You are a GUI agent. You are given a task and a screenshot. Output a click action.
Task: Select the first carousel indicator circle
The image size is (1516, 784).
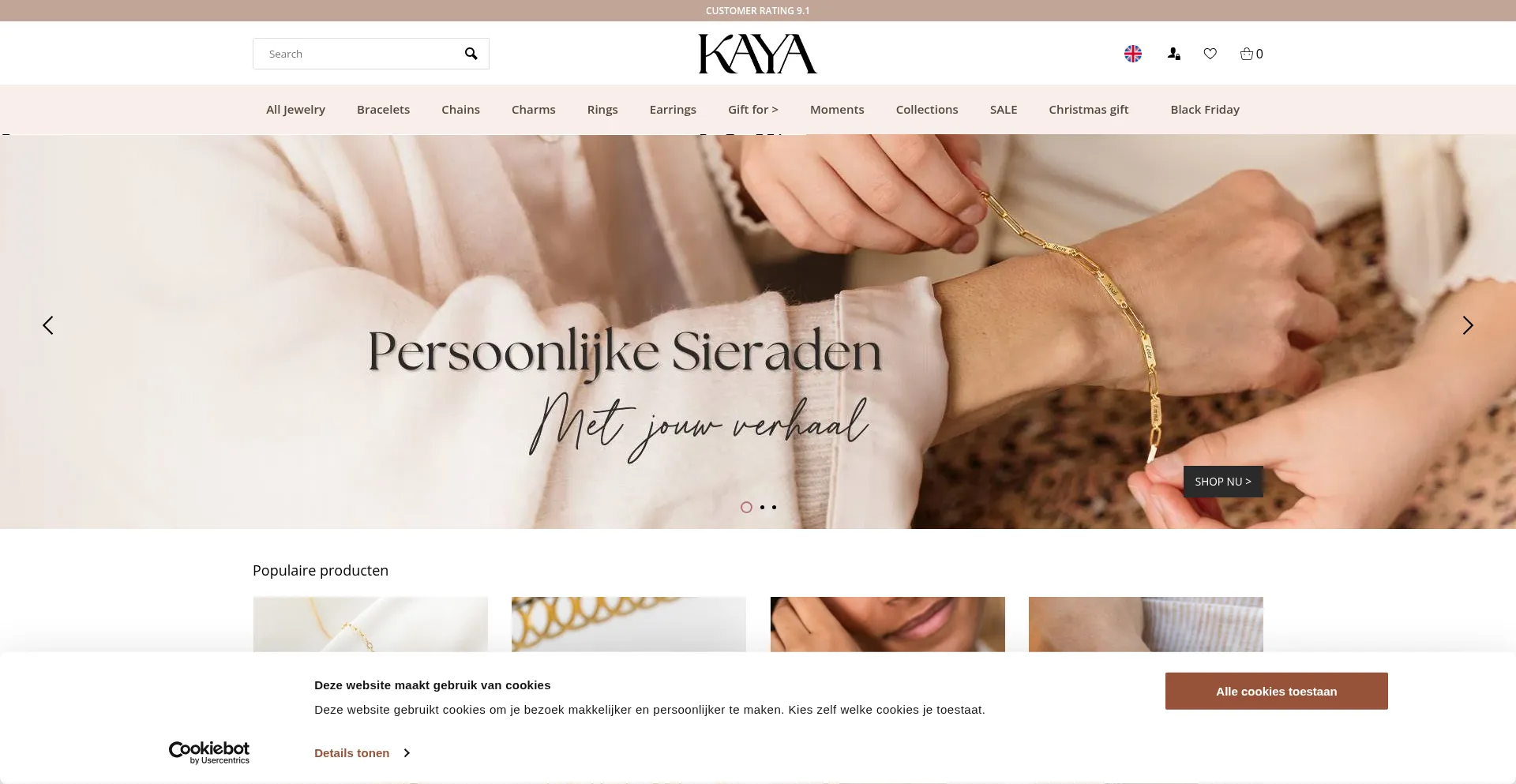coord(746,507)
